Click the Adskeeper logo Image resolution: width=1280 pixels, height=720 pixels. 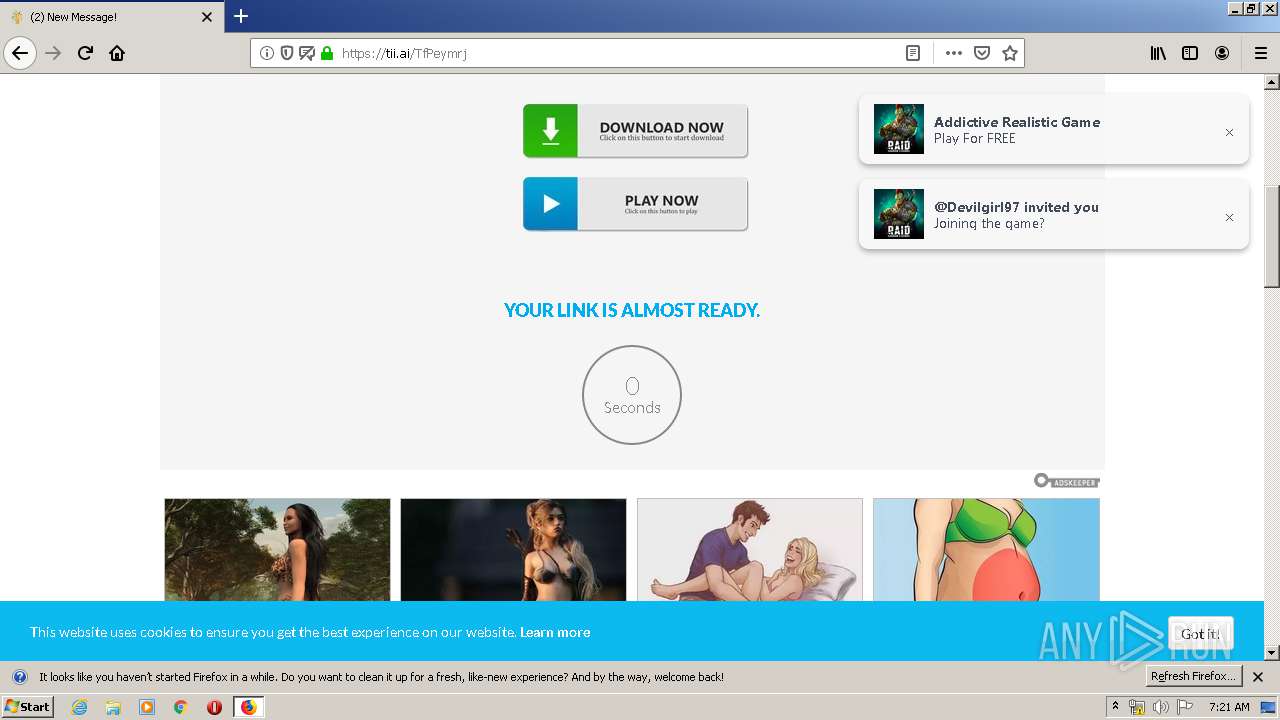coord(1067,481)
